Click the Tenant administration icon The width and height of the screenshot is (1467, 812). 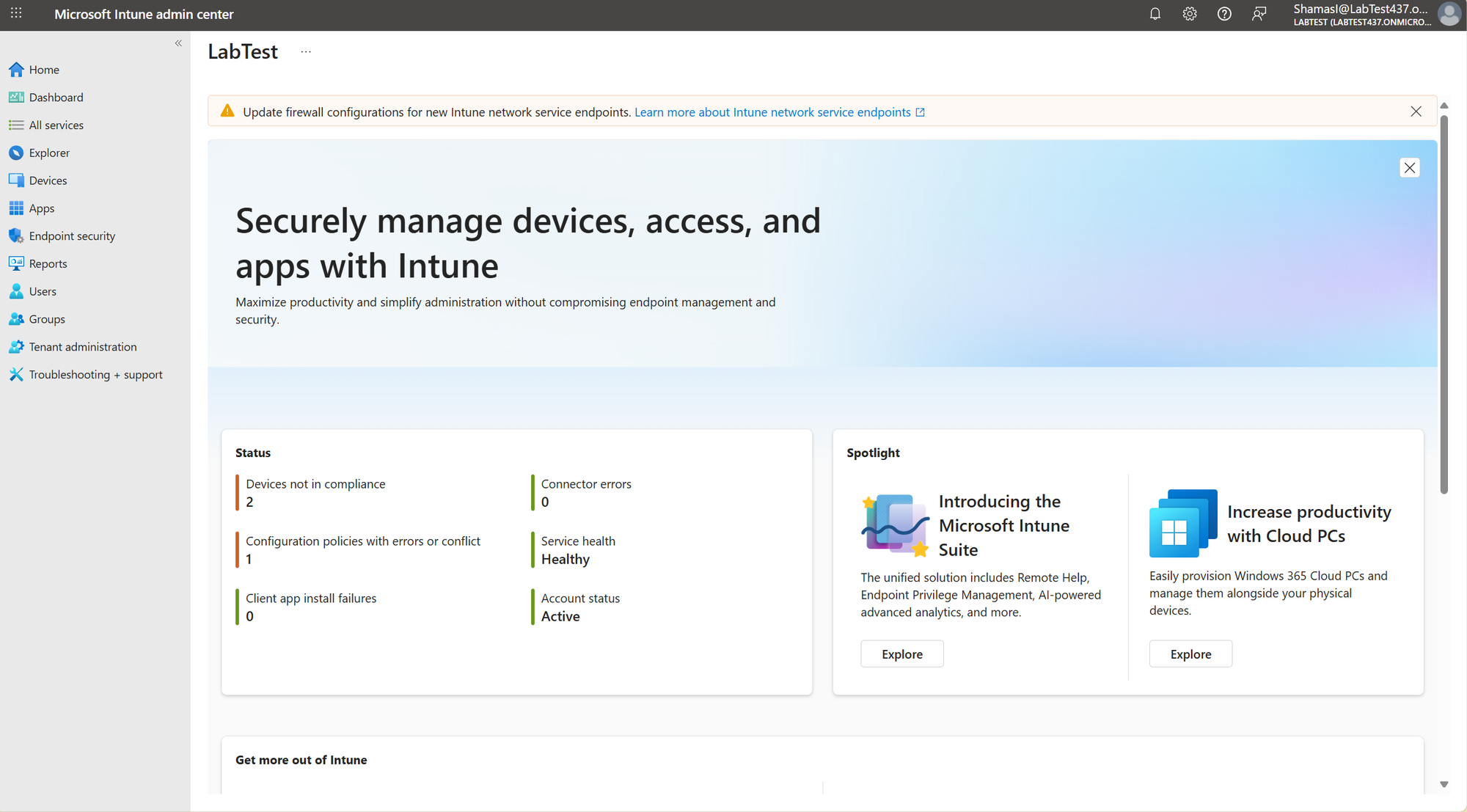coord(16,347)
